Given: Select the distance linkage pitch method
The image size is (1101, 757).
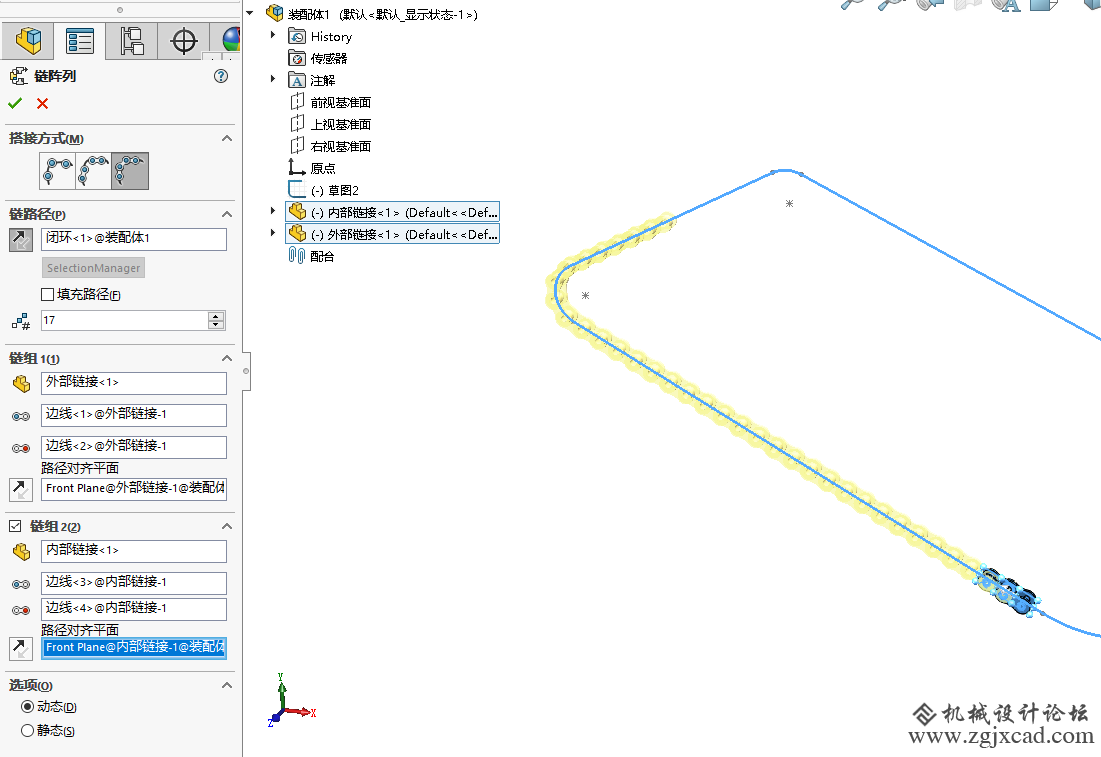Looking at the screenshot, I should click(93, 171).
